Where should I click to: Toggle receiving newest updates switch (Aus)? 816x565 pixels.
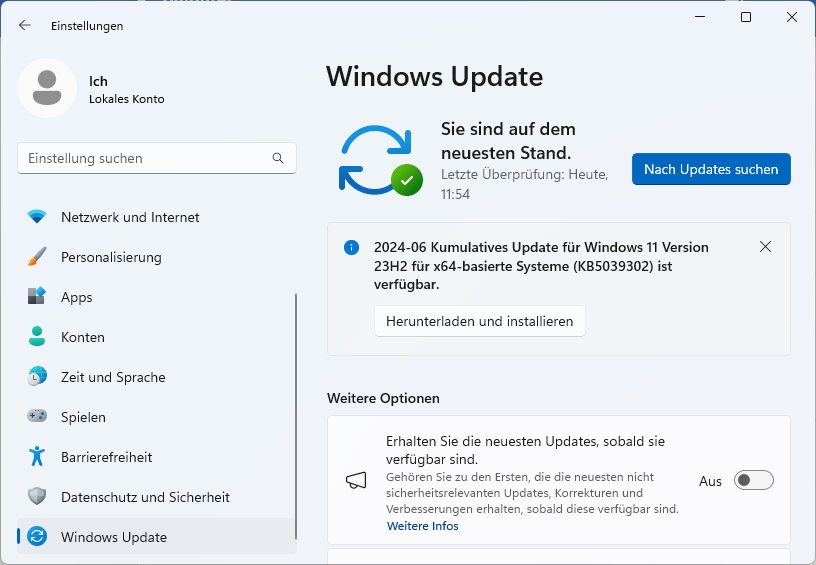(754, 480)
